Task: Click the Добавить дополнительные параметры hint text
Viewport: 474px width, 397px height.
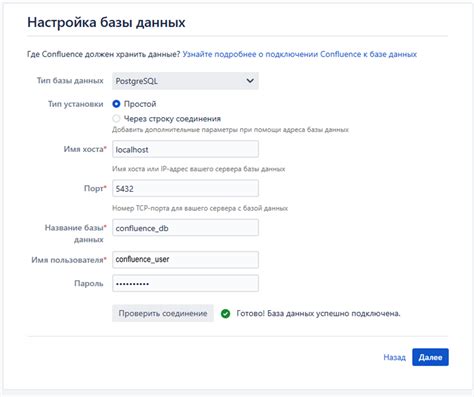Action: coord(230,130)
